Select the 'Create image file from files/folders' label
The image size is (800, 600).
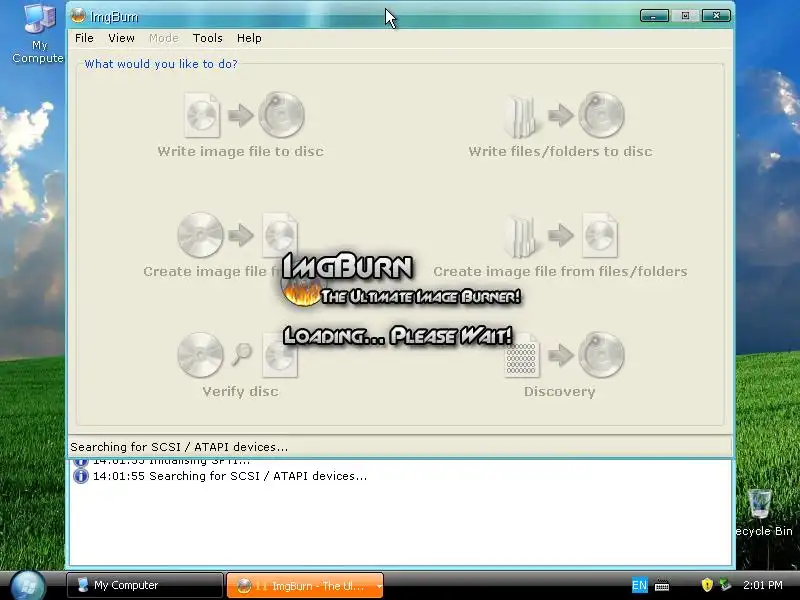tap(560, 271)
